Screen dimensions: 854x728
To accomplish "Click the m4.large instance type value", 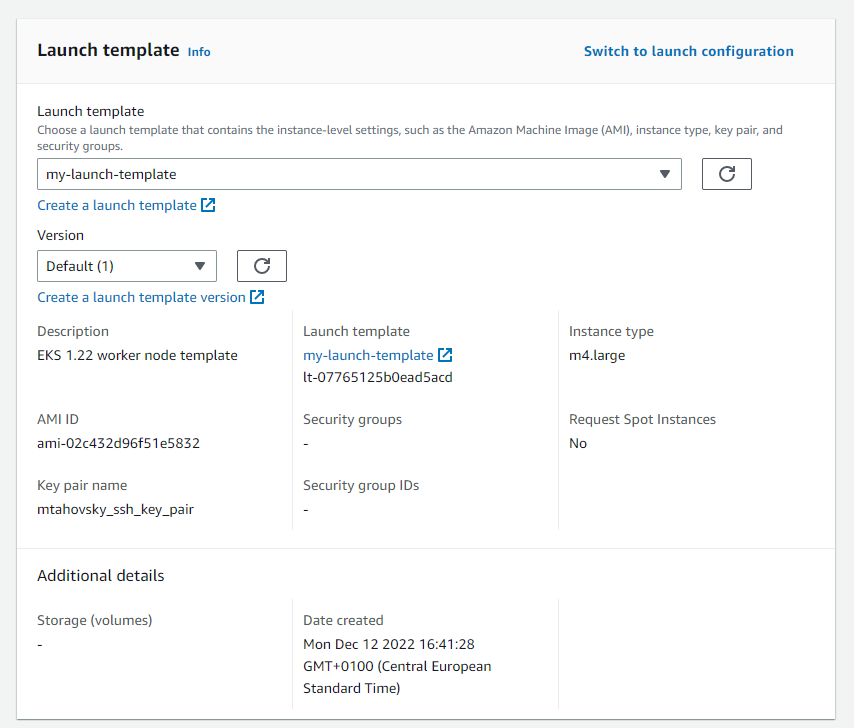I will [x=597, y=355].
